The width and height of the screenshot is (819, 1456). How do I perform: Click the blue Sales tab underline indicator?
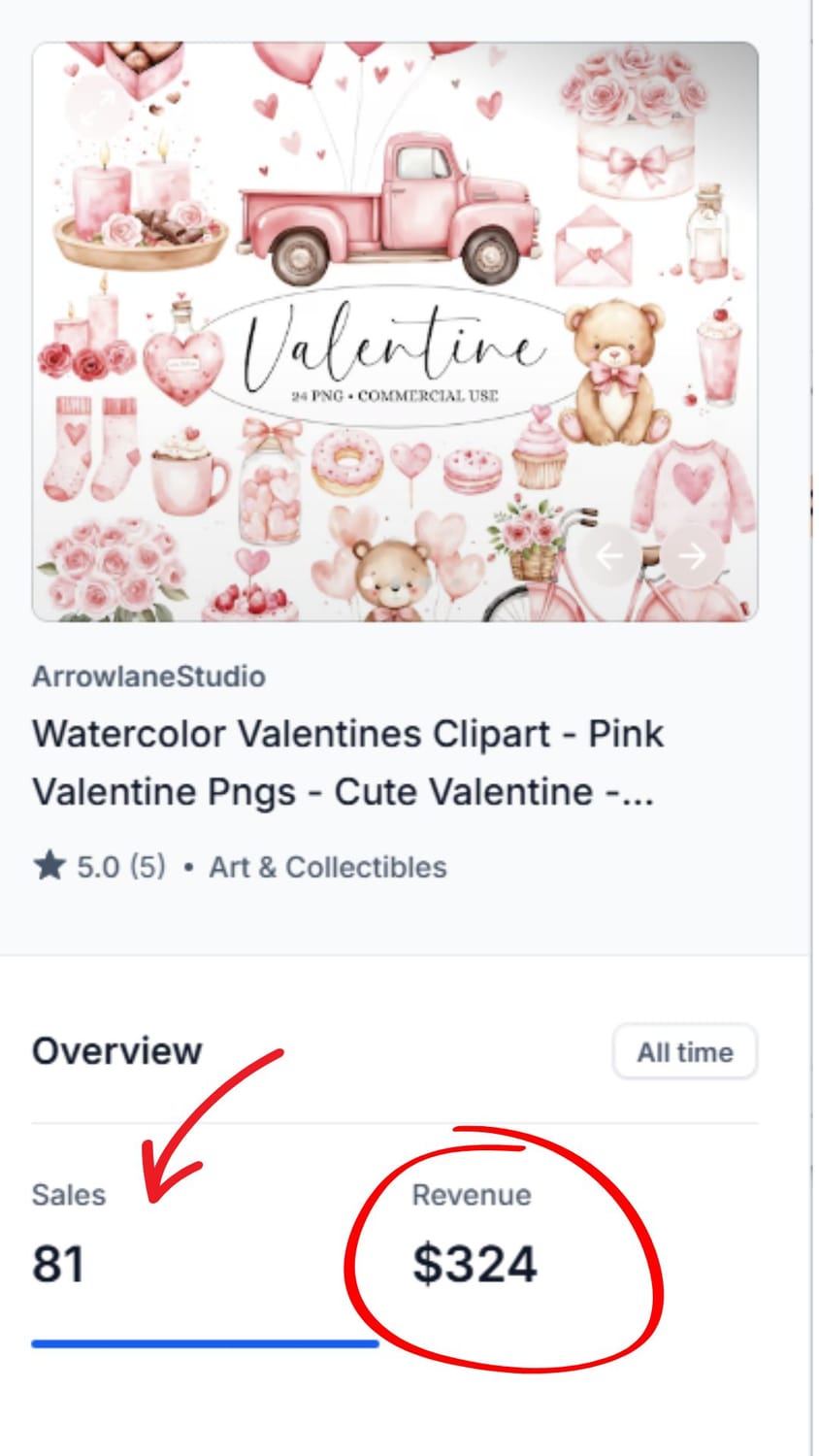point(204,1344)
